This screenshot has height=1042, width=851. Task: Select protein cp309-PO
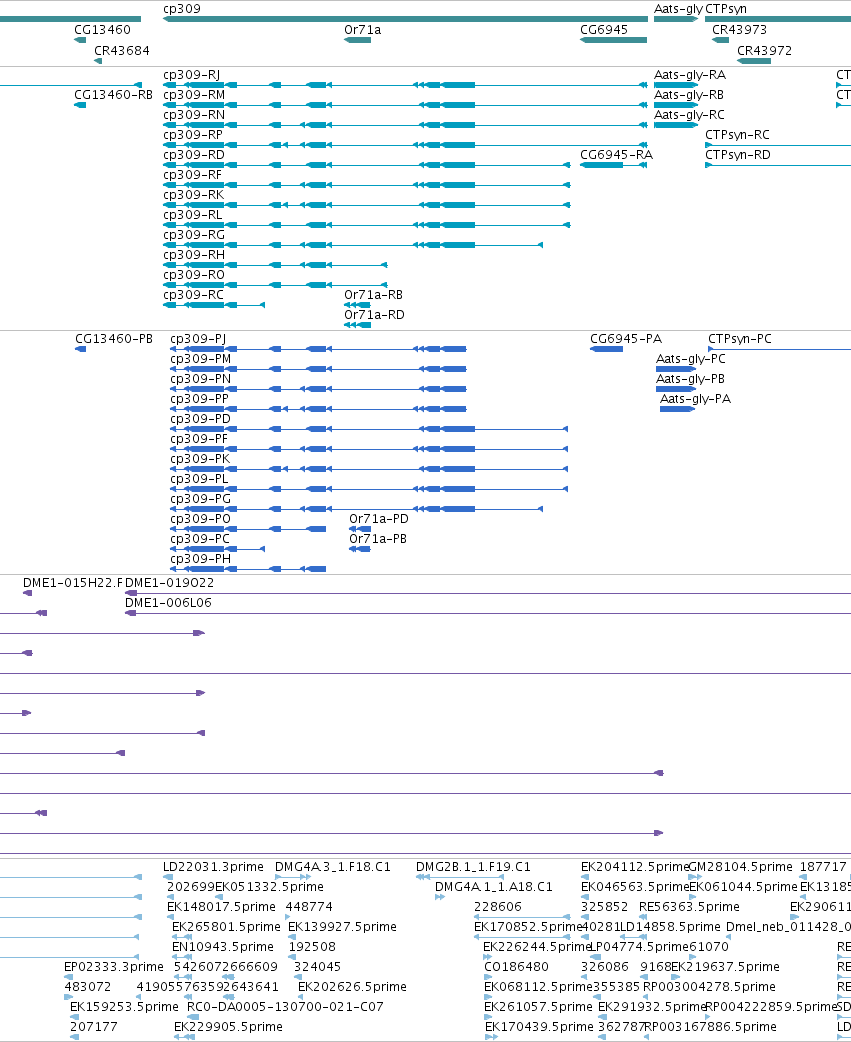tap(201, 518)
